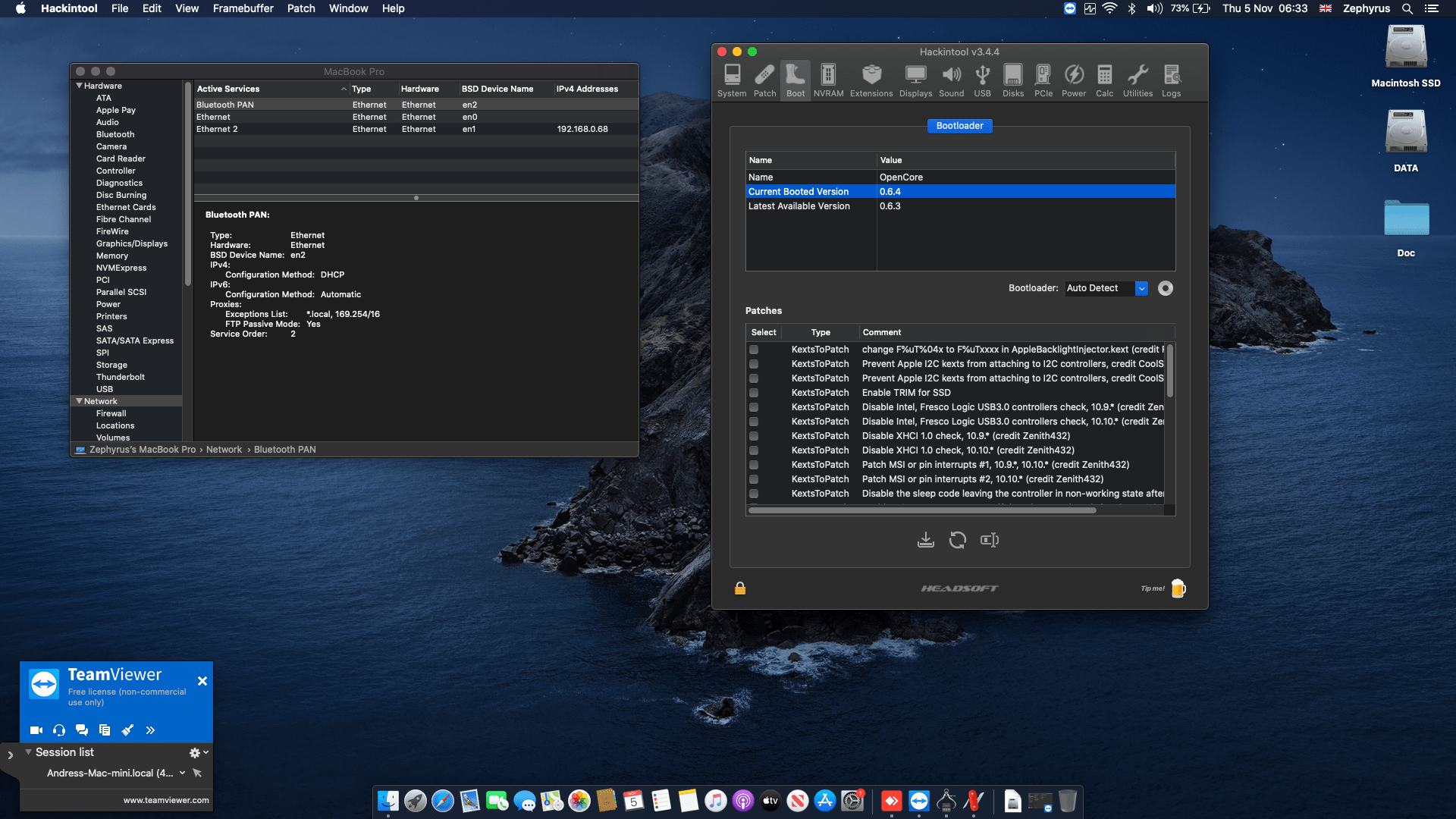Click the download icon below Patches list
This screenshot has height=819, width=1456.
pos(925,540)
